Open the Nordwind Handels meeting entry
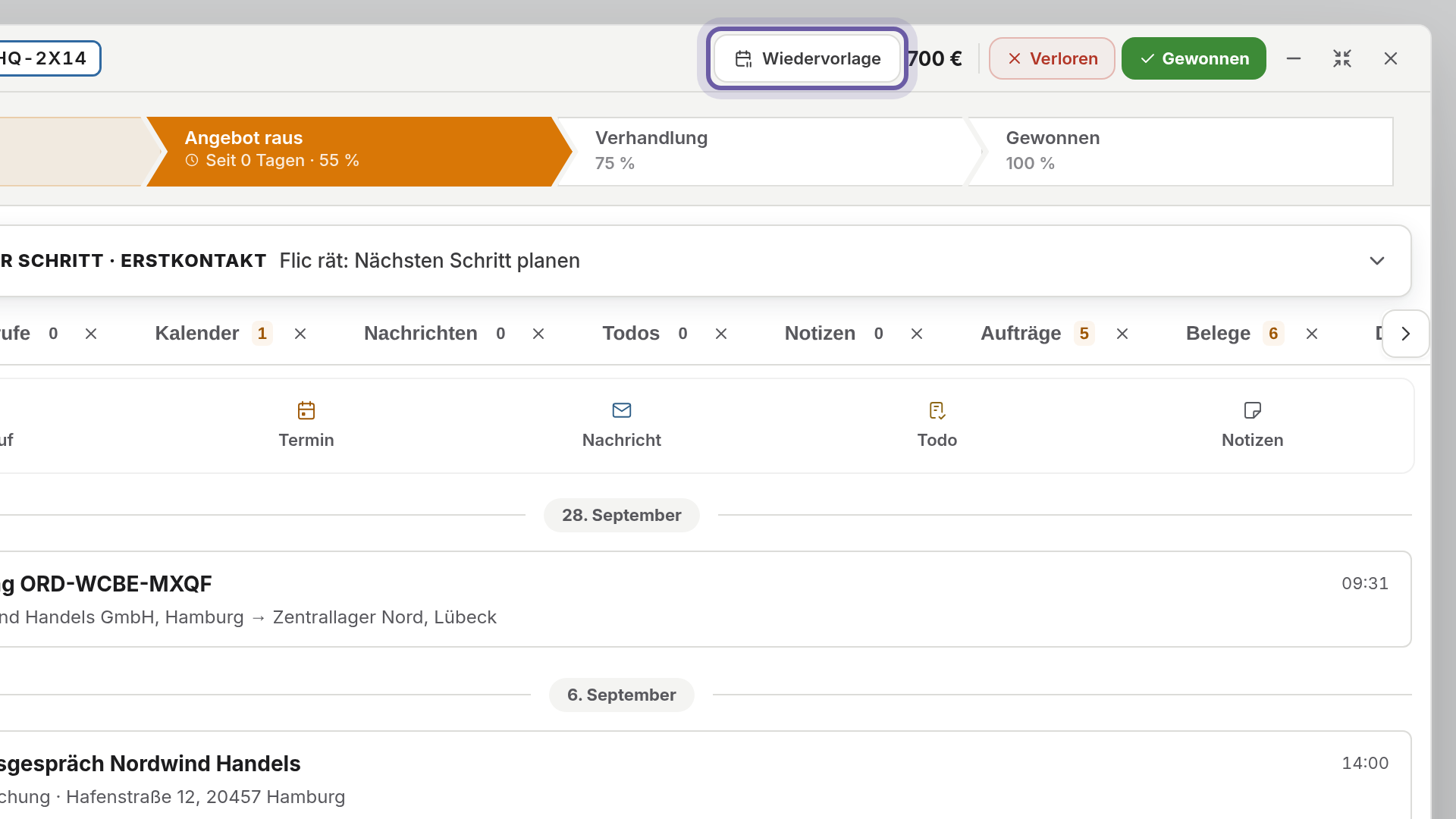1456x819 pixels. (x=704, y=775)
